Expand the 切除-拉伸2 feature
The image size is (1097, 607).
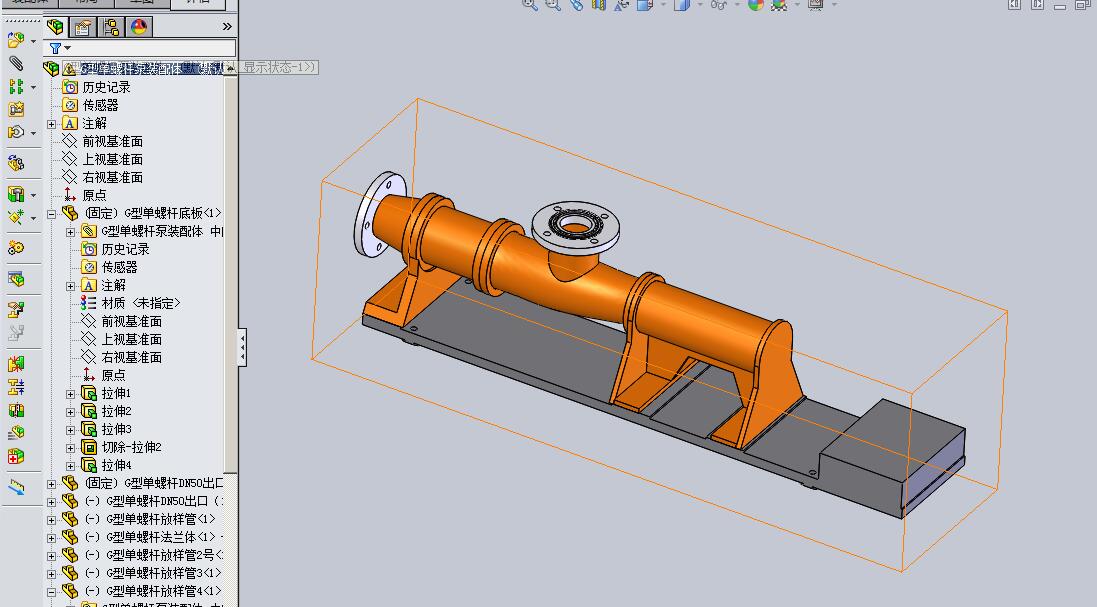pyautogui.click(x=71, y=448)
